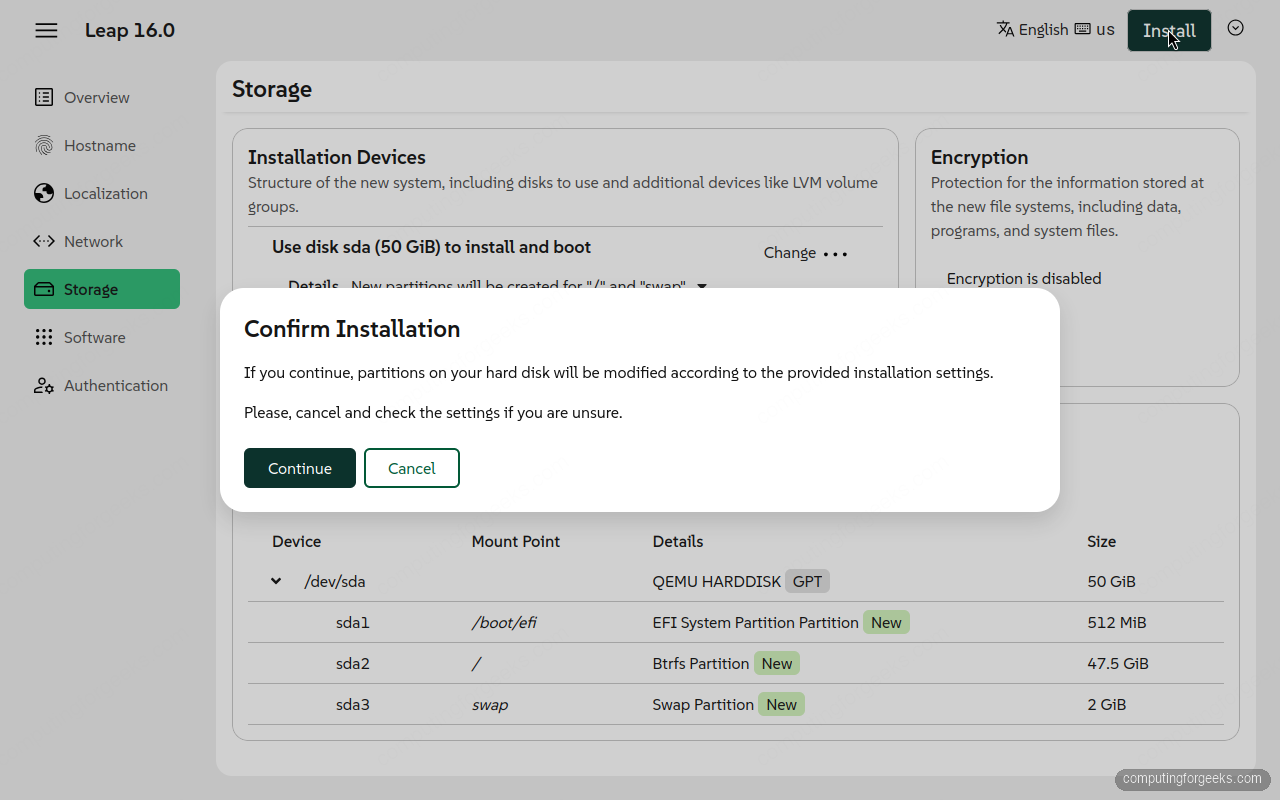Click the /boot/efi mount point
The width and height of the screenshot is (1280, 800).
click(504, 622)
